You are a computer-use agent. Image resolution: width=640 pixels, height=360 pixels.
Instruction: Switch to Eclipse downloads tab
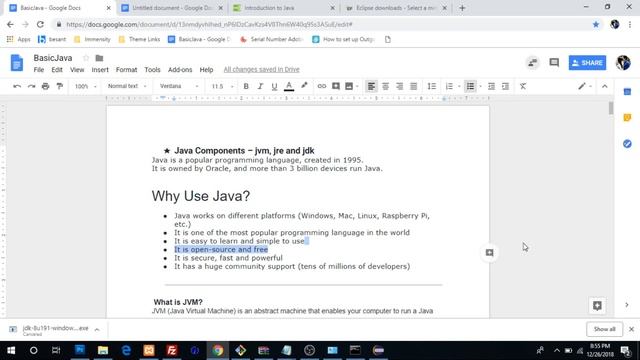coord(396,8)
